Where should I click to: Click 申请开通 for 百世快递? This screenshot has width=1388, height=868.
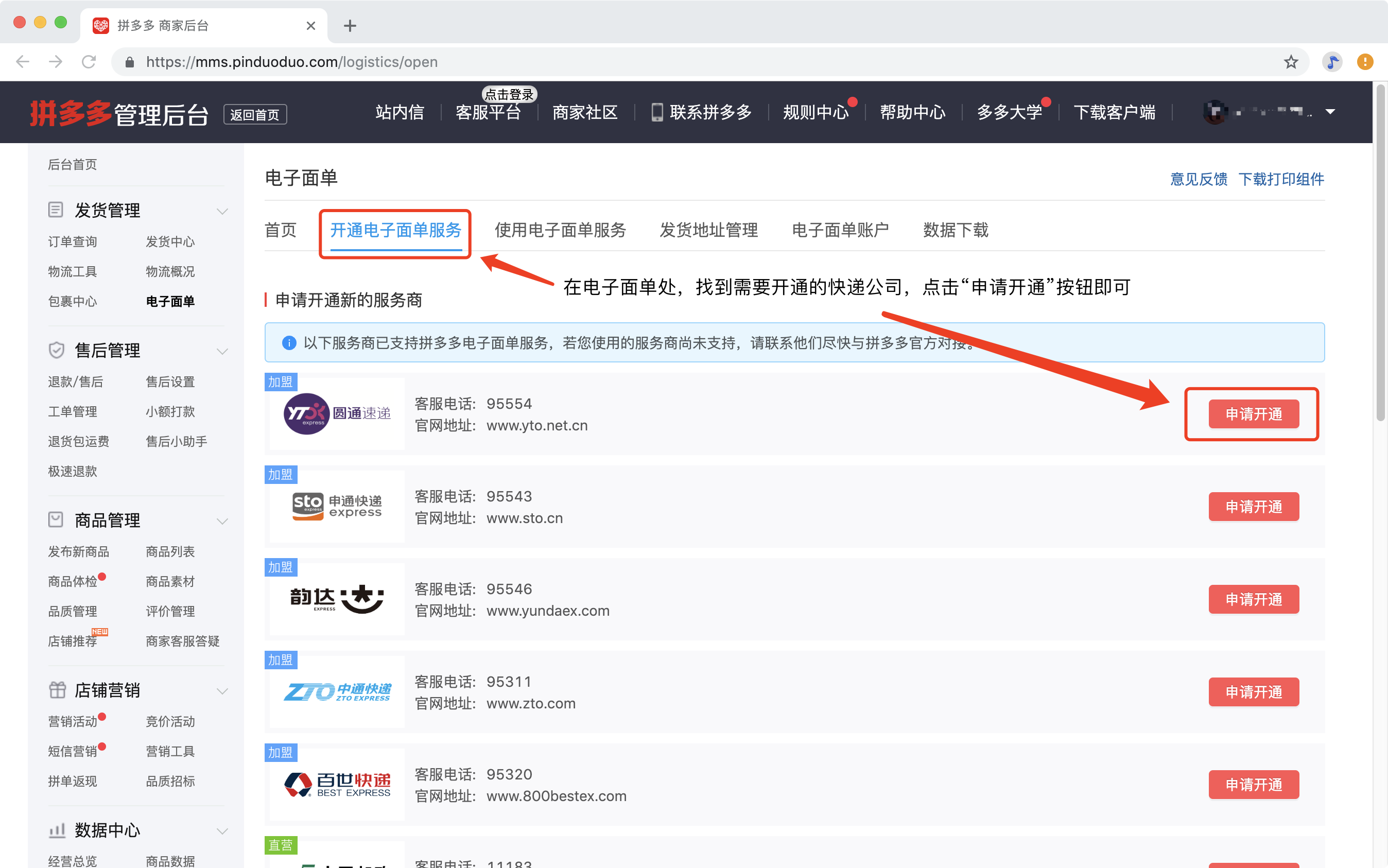[1254, 784]
